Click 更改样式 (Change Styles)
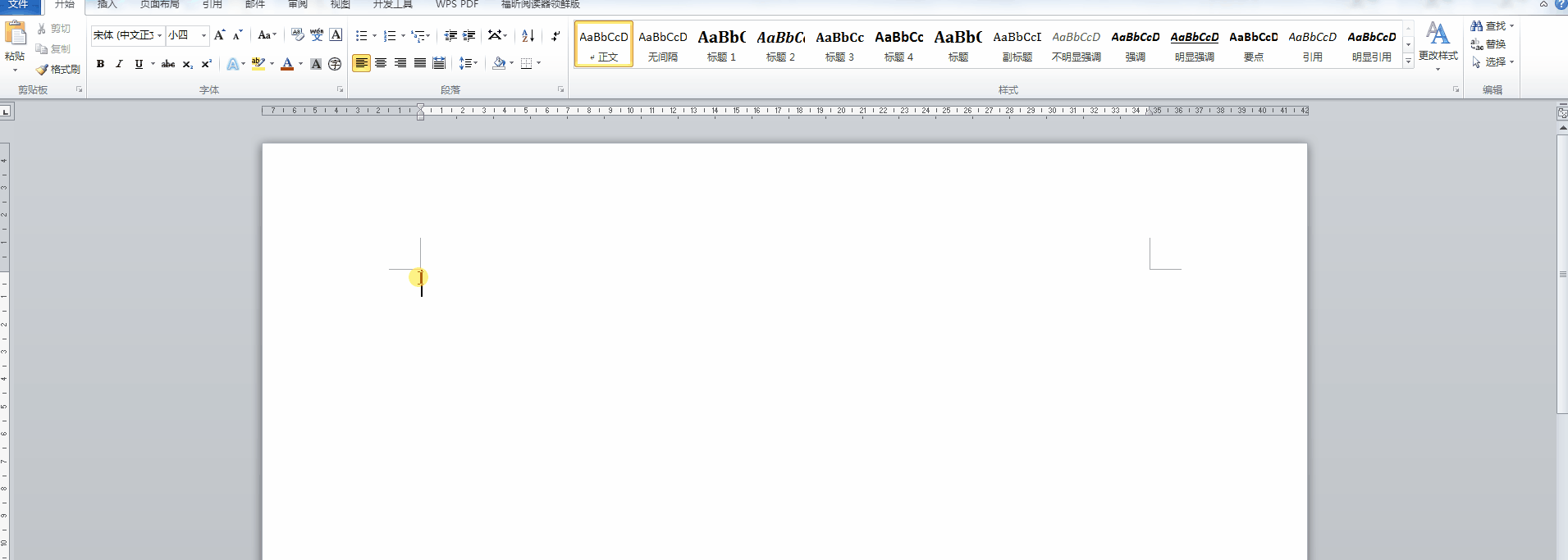The height and width of the screenshot is (560, 1568). (1438, 45)
